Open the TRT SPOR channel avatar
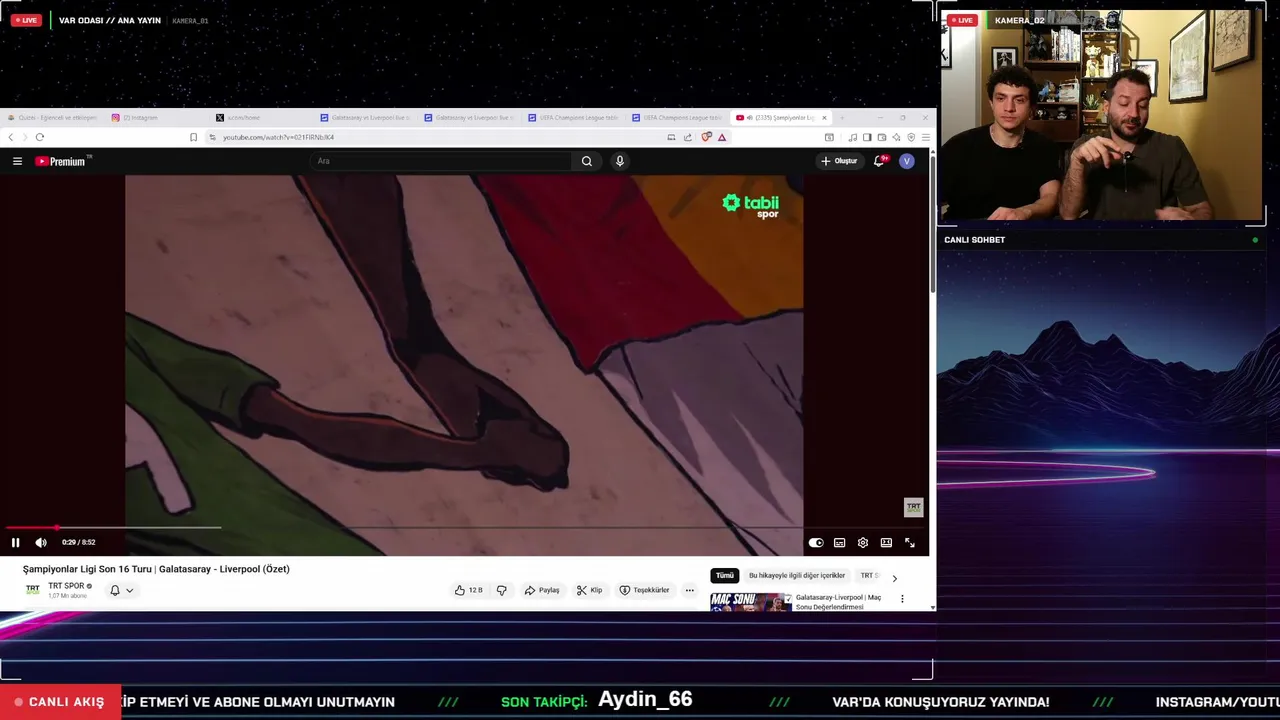Image resolution: width=1280 pixels, height=720 pixels. pyautogui.click(x=33, y=590)
